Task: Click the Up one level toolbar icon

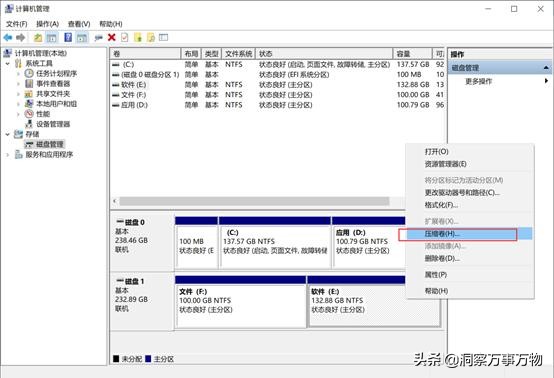Action: pos(38,37)
